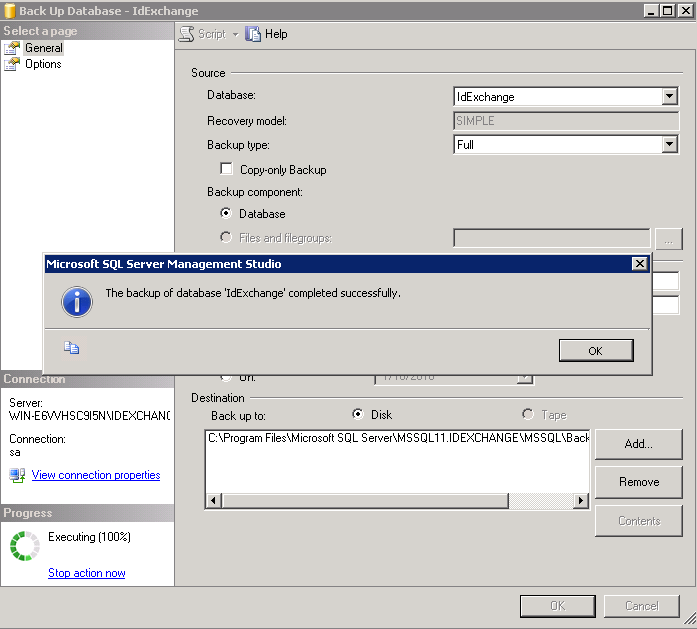Screen dimensions: 697x629
Task: Click the server name WIN-E6VVHSC9I5N text
Action: 89,416
